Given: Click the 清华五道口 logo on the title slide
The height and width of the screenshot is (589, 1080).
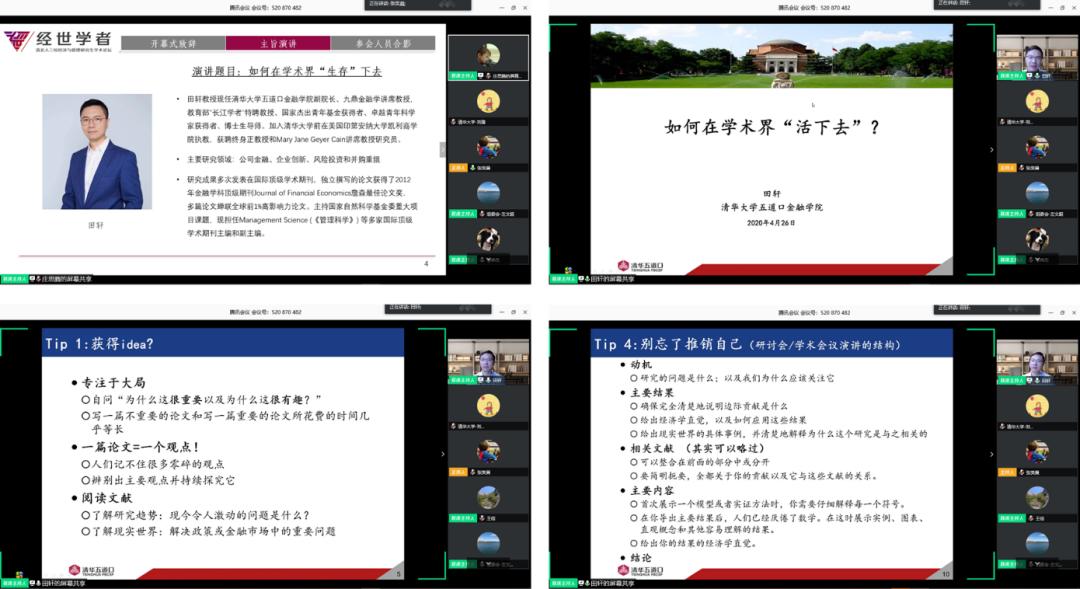Looking at the screenshot, I should pyautogui.click(x=641, y=266).
